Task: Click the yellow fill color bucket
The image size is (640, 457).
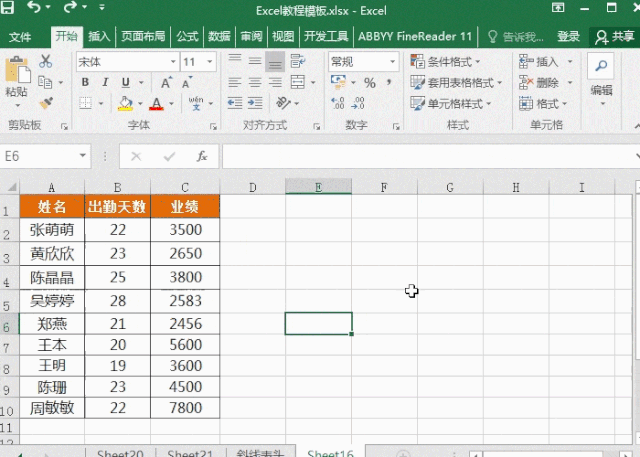Action: click(x=125, y=103)
